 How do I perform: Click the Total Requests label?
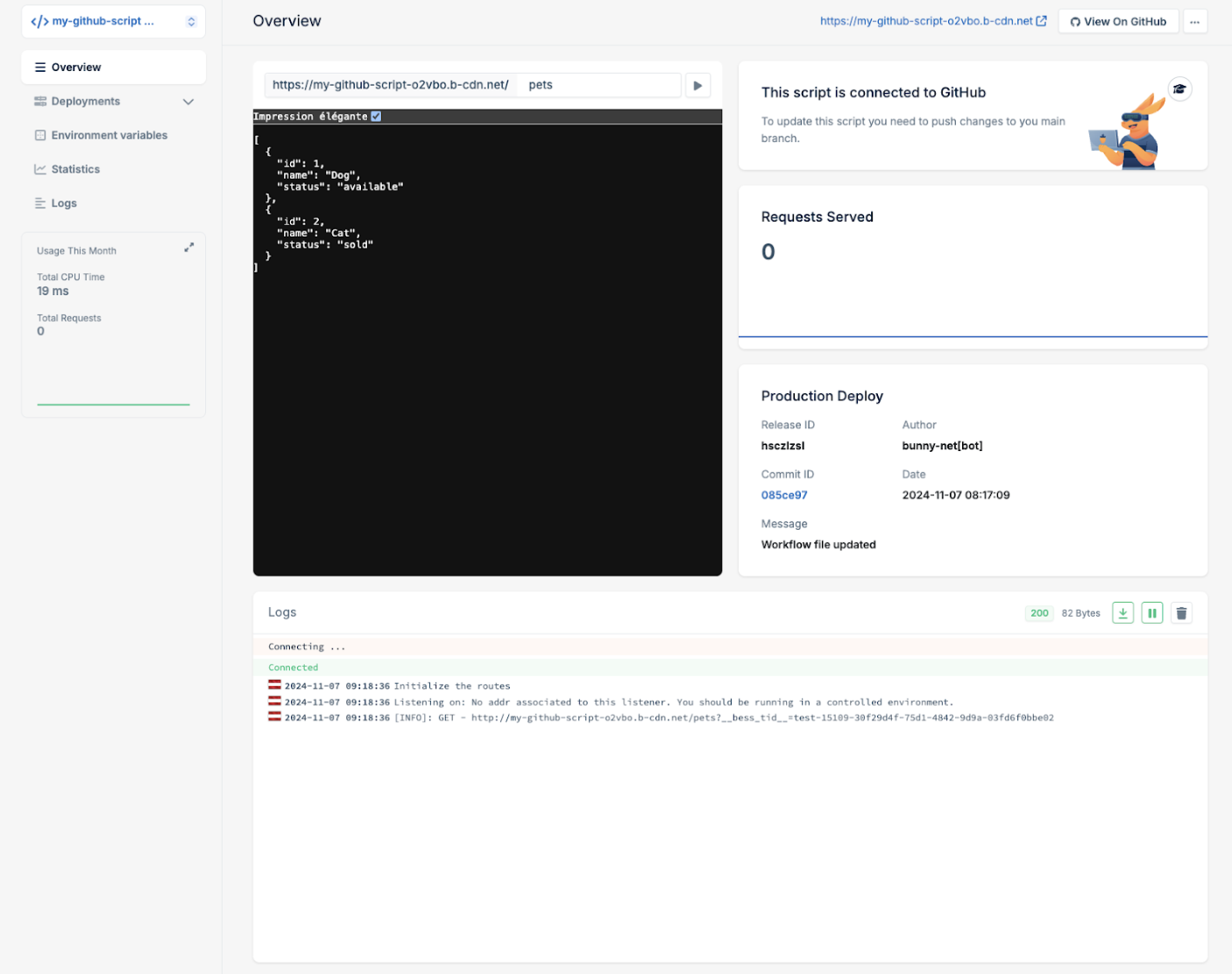tap(69, 318)
